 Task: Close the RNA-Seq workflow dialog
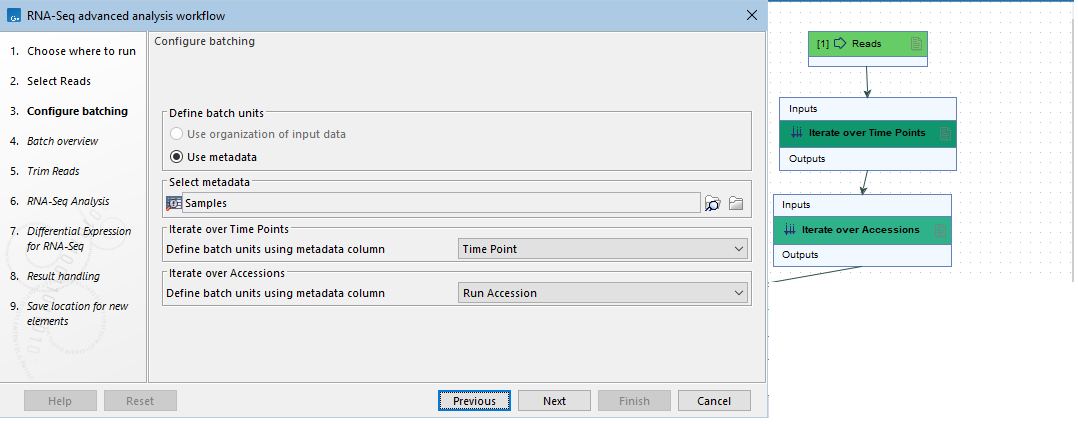pos(751,15)
